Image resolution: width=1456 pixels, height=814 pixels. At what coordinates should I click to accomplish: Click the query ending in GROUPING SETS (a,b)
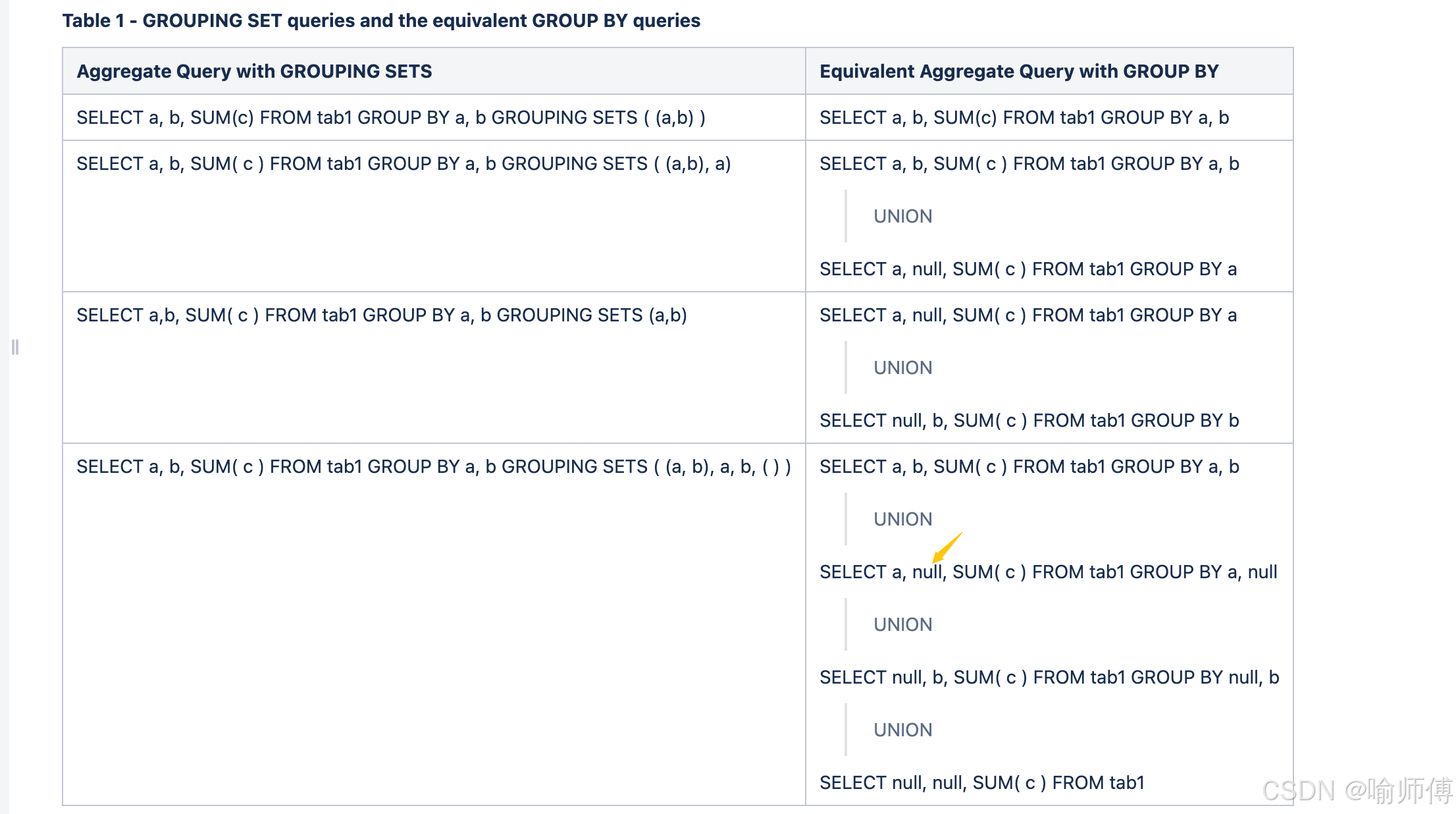click(x=382, y=315)
